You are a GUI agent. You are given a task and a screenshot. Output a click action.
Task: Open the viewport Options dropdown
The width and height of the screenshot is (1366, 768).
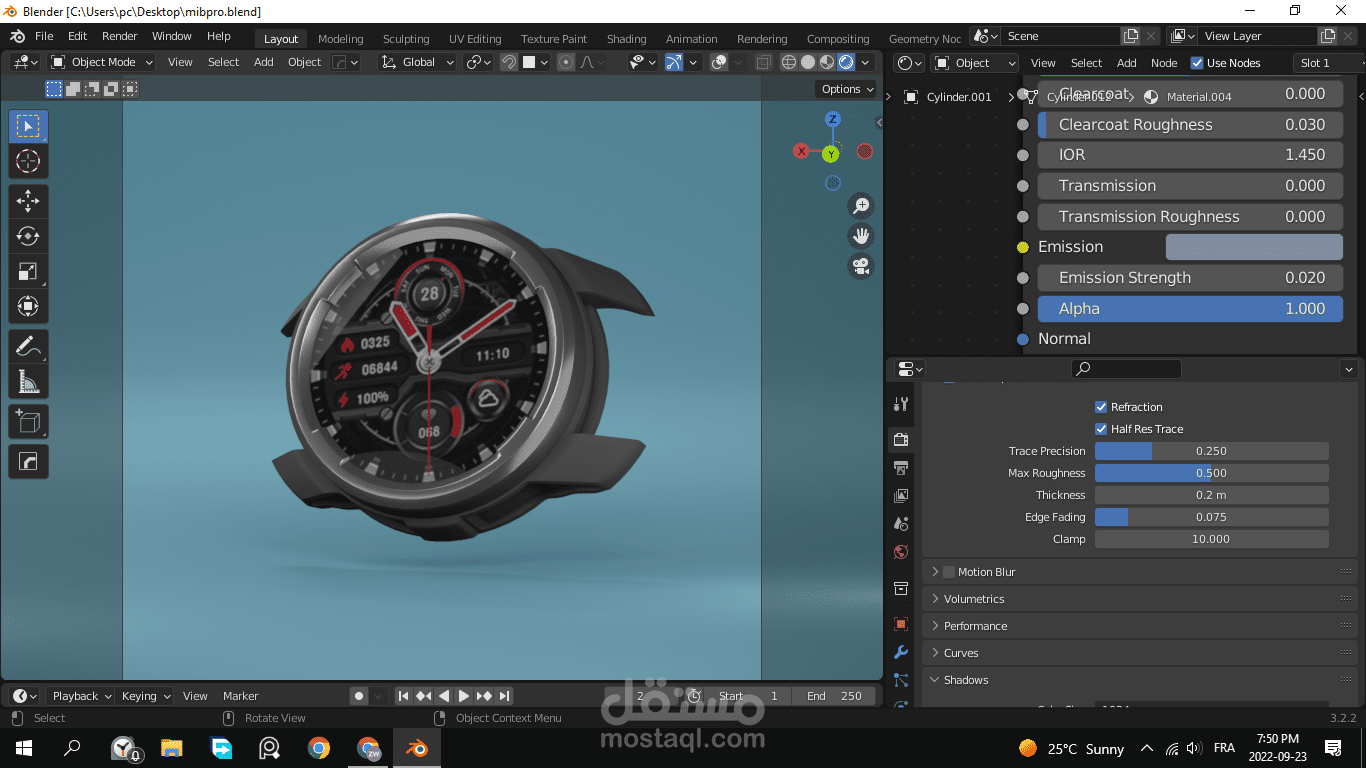[x=846, y=89]
